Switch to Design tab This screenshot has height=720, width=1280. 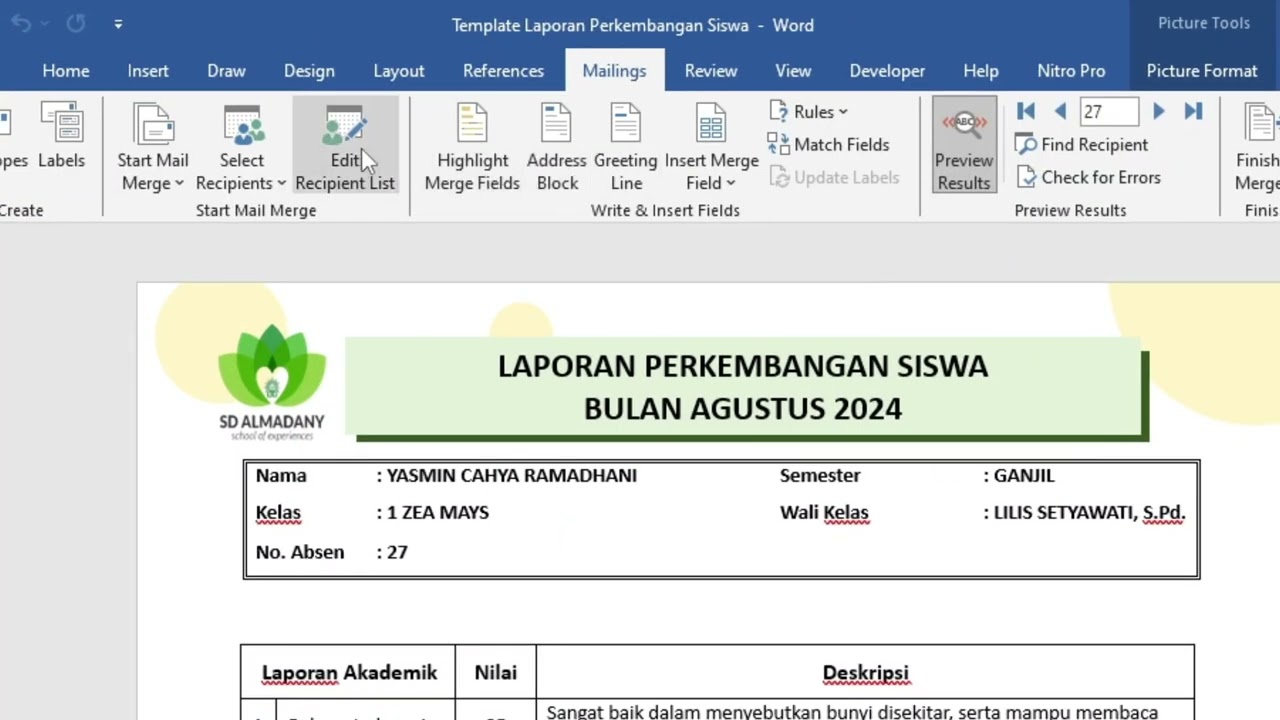click(309, 71)
